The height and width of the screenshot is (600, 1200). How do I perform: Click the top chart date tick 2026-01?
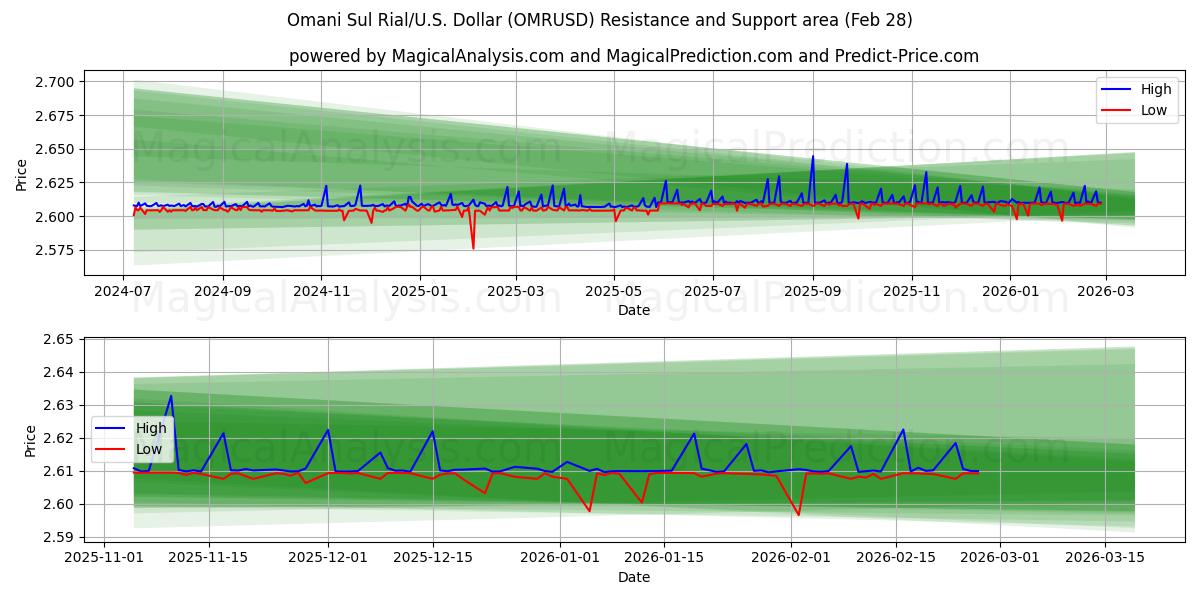(x=1009, y=291)
